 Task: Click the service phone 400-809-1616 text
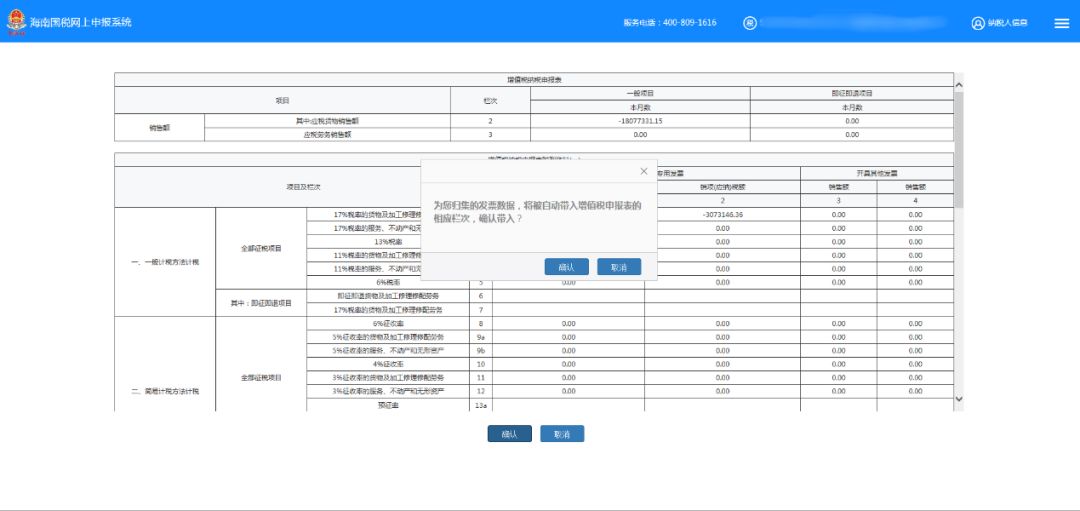click(x=669, y=23)
